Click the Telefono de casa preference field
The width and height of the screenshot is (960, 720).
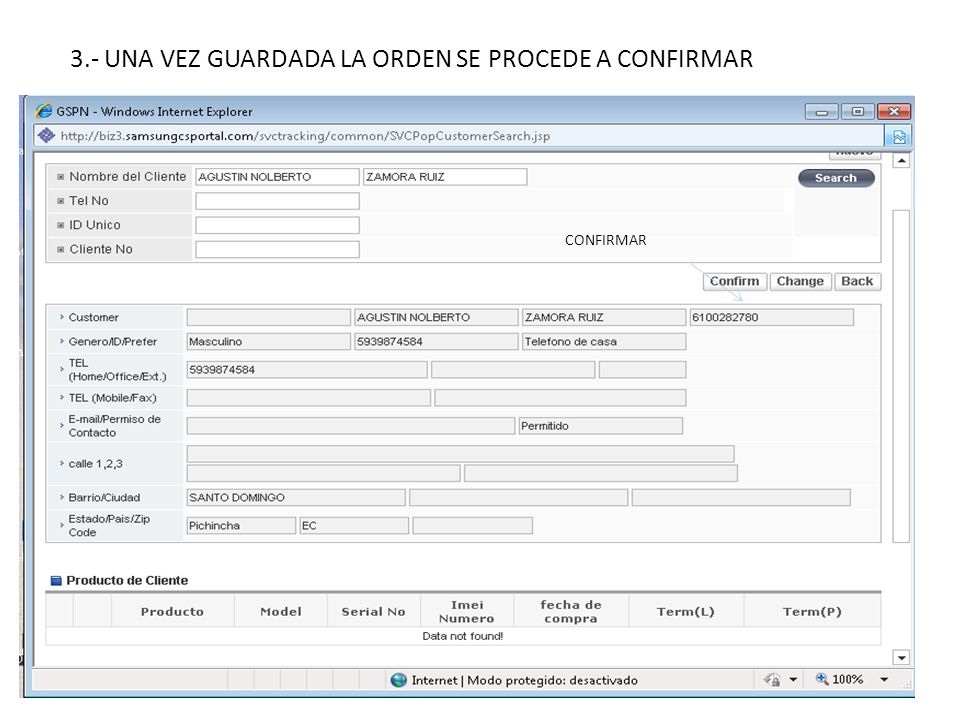click(604, 342)
